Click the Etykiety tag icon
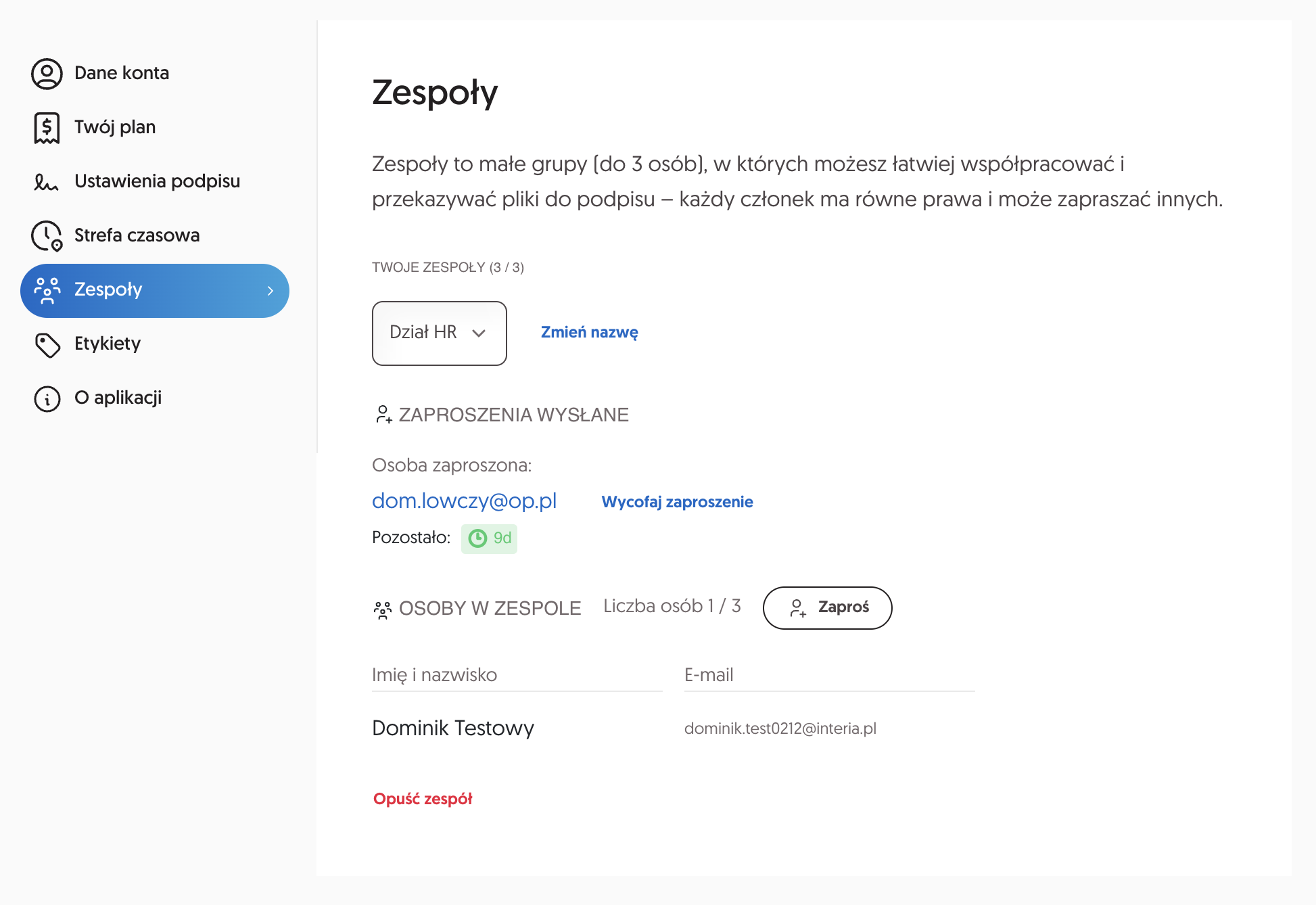Viewport: 1316px width, 905px height. click(47, 344)
